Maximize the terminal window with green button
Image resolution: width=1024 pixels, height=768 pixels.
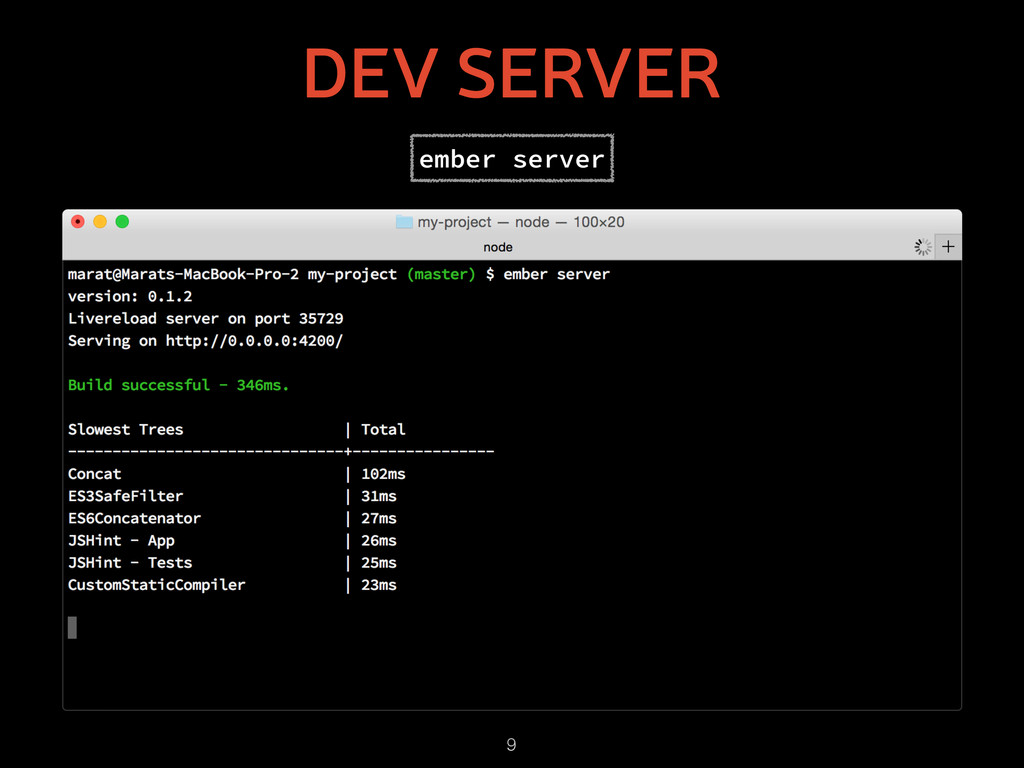click(122, 221)
